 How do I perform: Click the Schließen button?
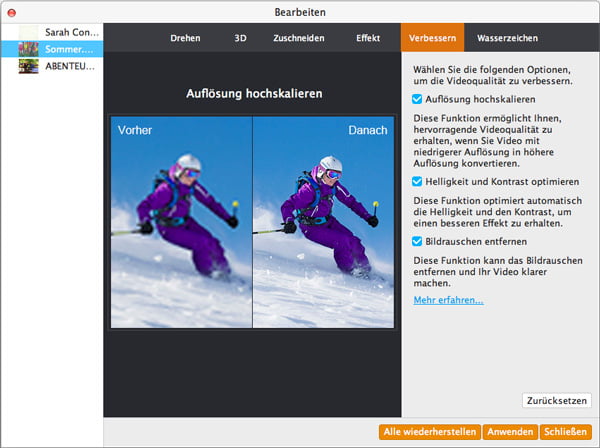[565, 432]
